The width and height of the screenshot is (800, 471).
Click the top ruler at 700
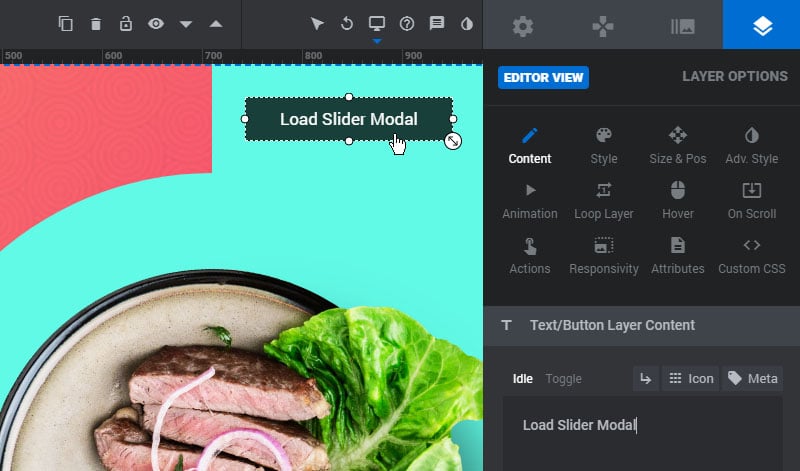(x=213, y=56)
